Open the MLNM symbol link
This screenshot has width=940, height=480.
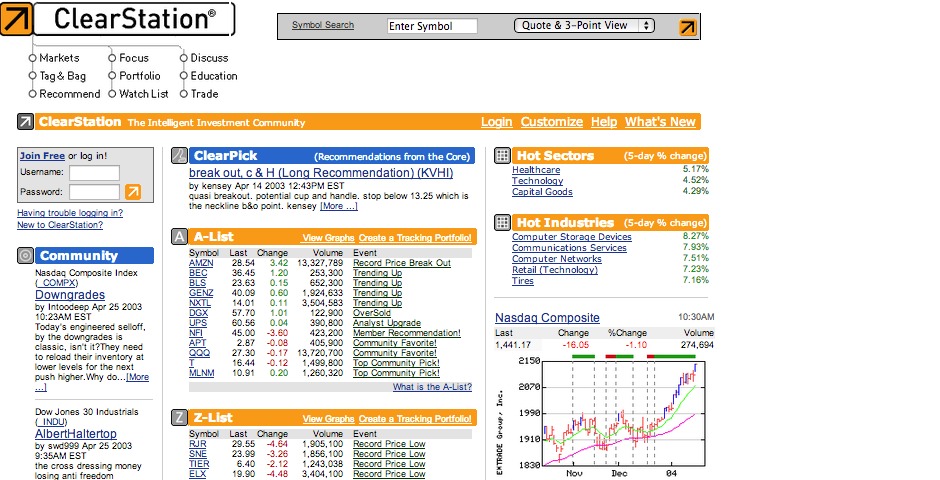[201, 373]
